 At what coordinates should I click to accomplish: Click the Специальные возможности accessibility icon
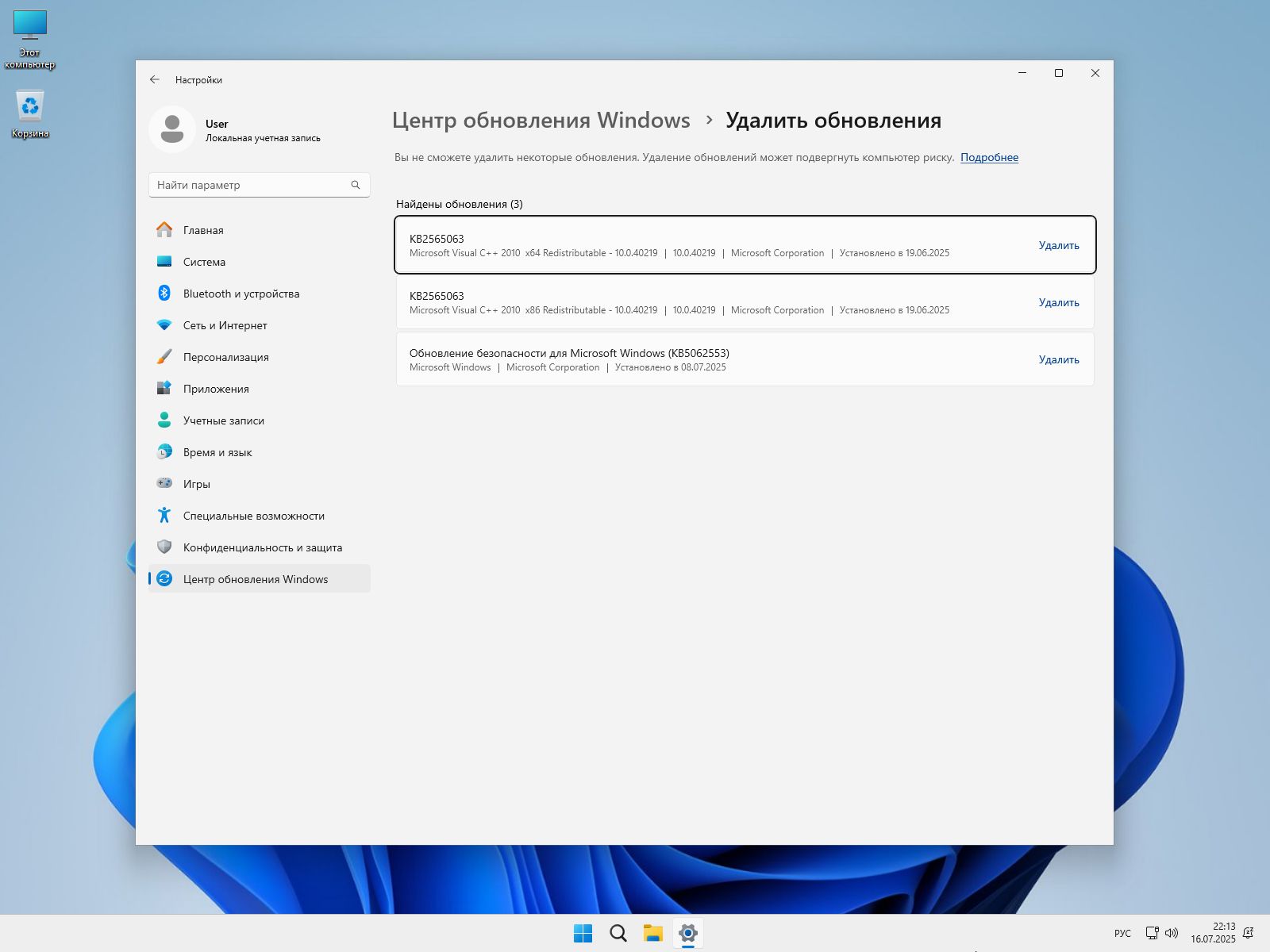tap(164, 516)
